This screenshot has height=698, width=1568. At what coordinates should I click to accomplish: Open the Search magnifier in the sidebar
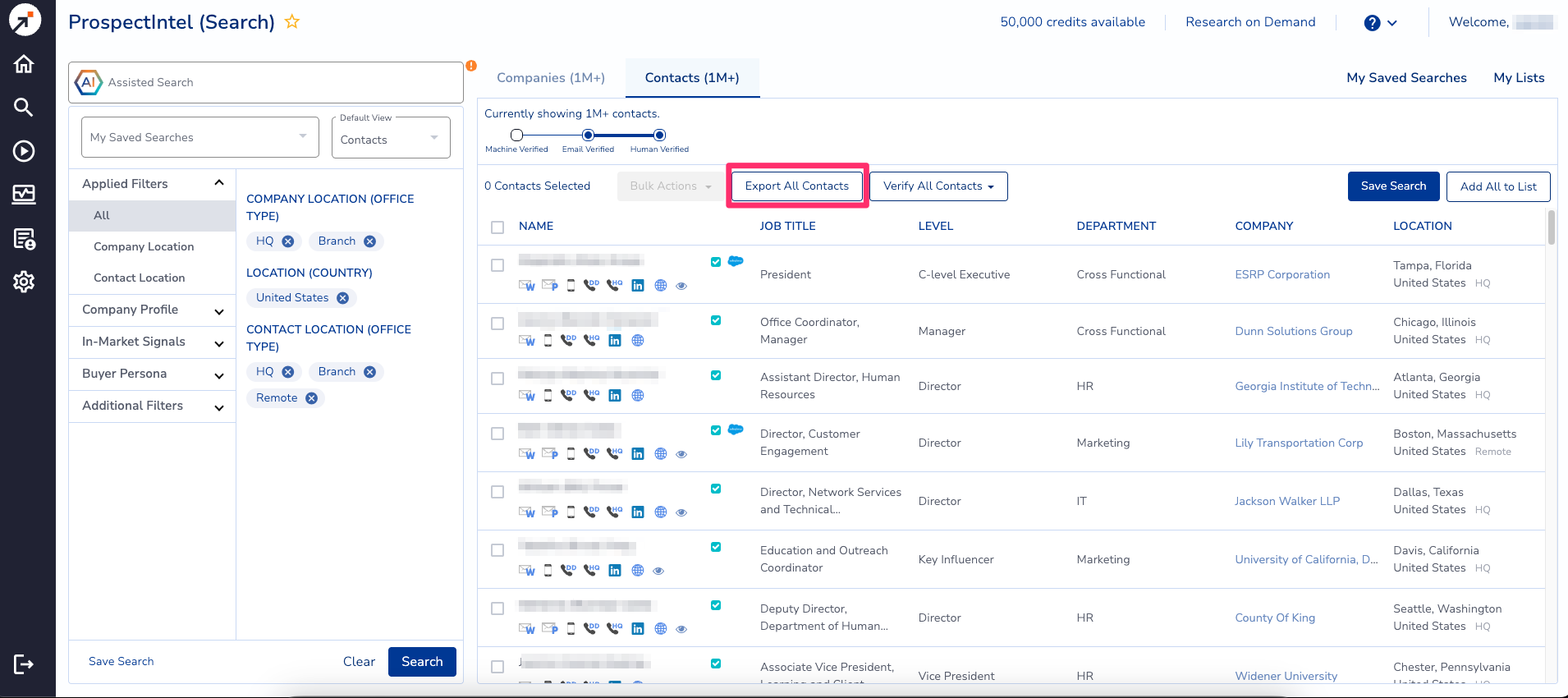pyautogui.click(x=24, y=107)
